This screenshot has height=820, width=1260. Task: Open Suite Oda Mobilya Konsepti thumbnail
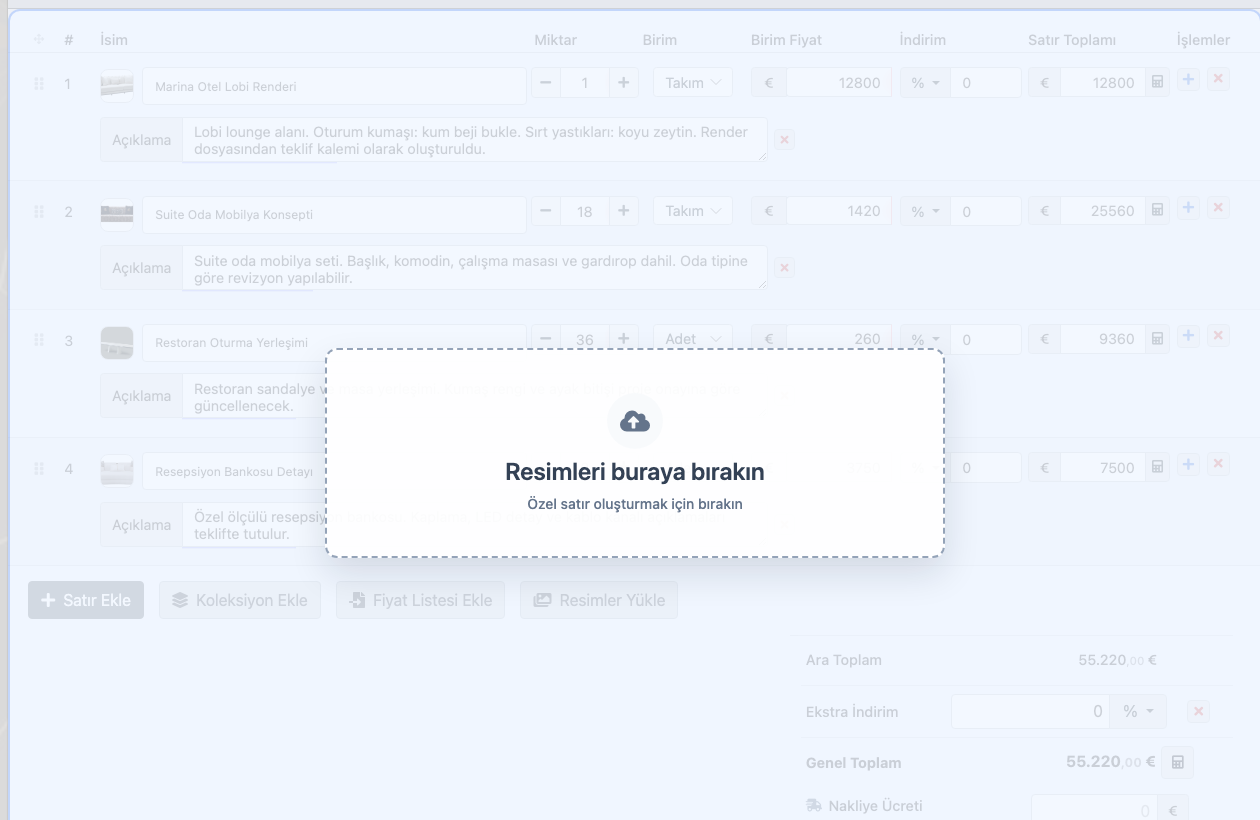pos(117,213)
